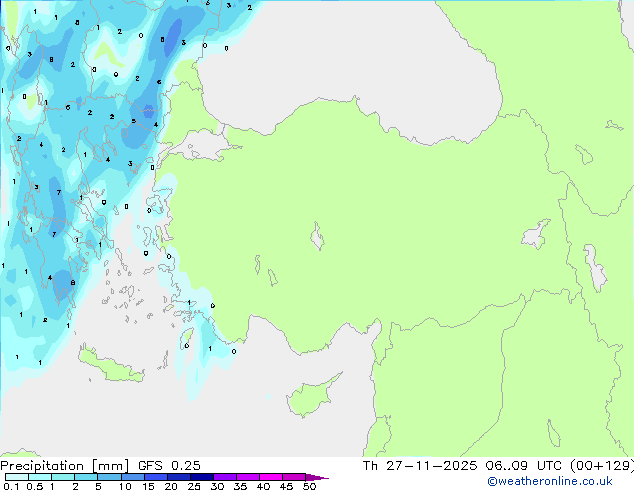Select the legend swatch between 2 and 5
Image resolution: width=634 pixels, height=490 pixels.
[x=86, y=477]
